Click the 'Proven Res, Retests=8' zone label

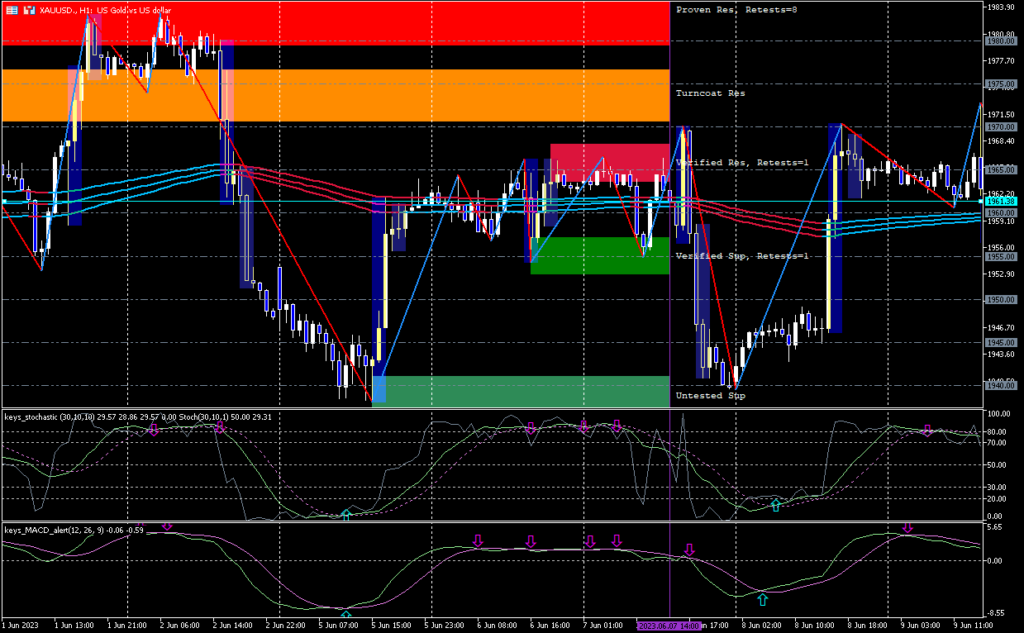736,10
